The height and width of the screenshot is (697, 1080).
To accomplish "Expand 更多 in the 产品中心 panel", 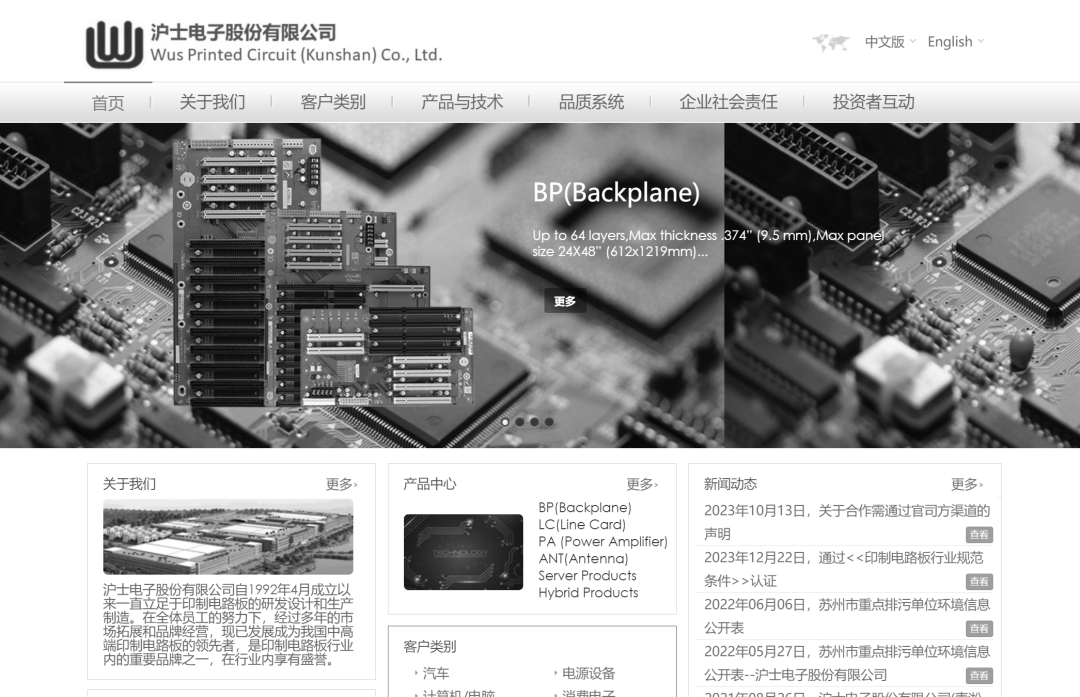I will [x=642, y=484].
